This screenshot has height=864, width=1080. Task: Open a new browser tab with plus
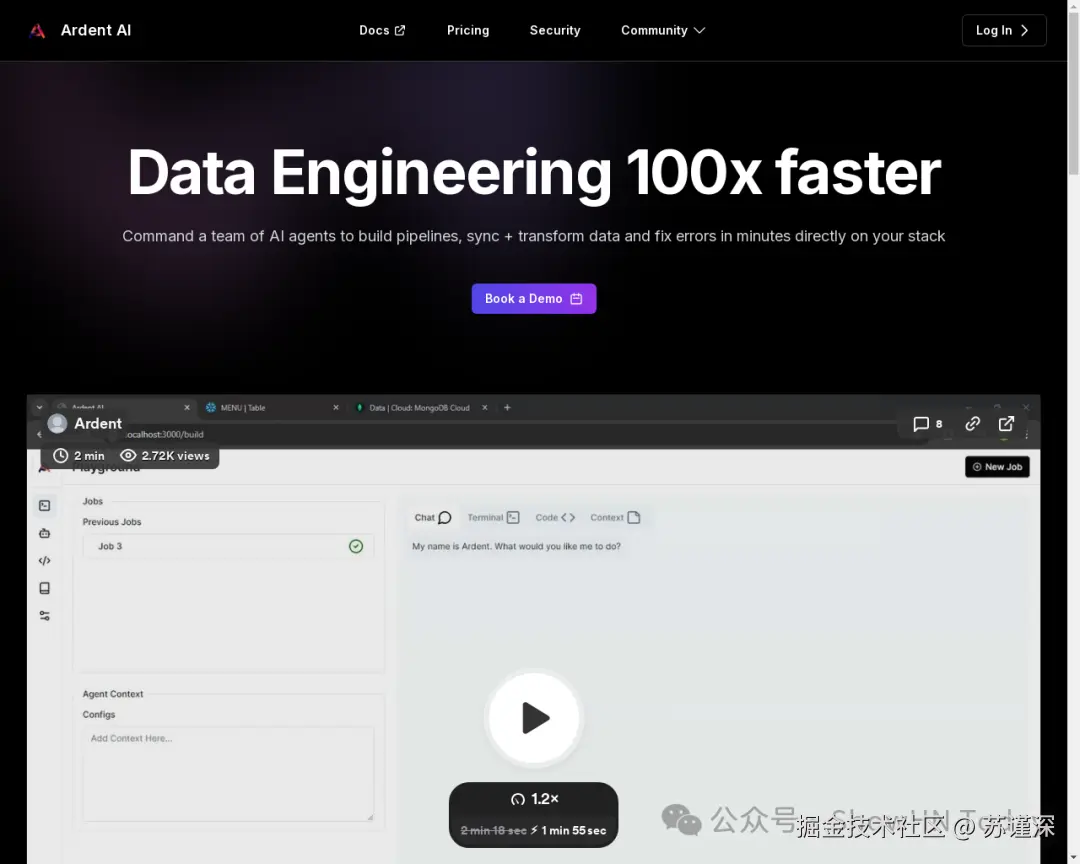click(507, 408)
